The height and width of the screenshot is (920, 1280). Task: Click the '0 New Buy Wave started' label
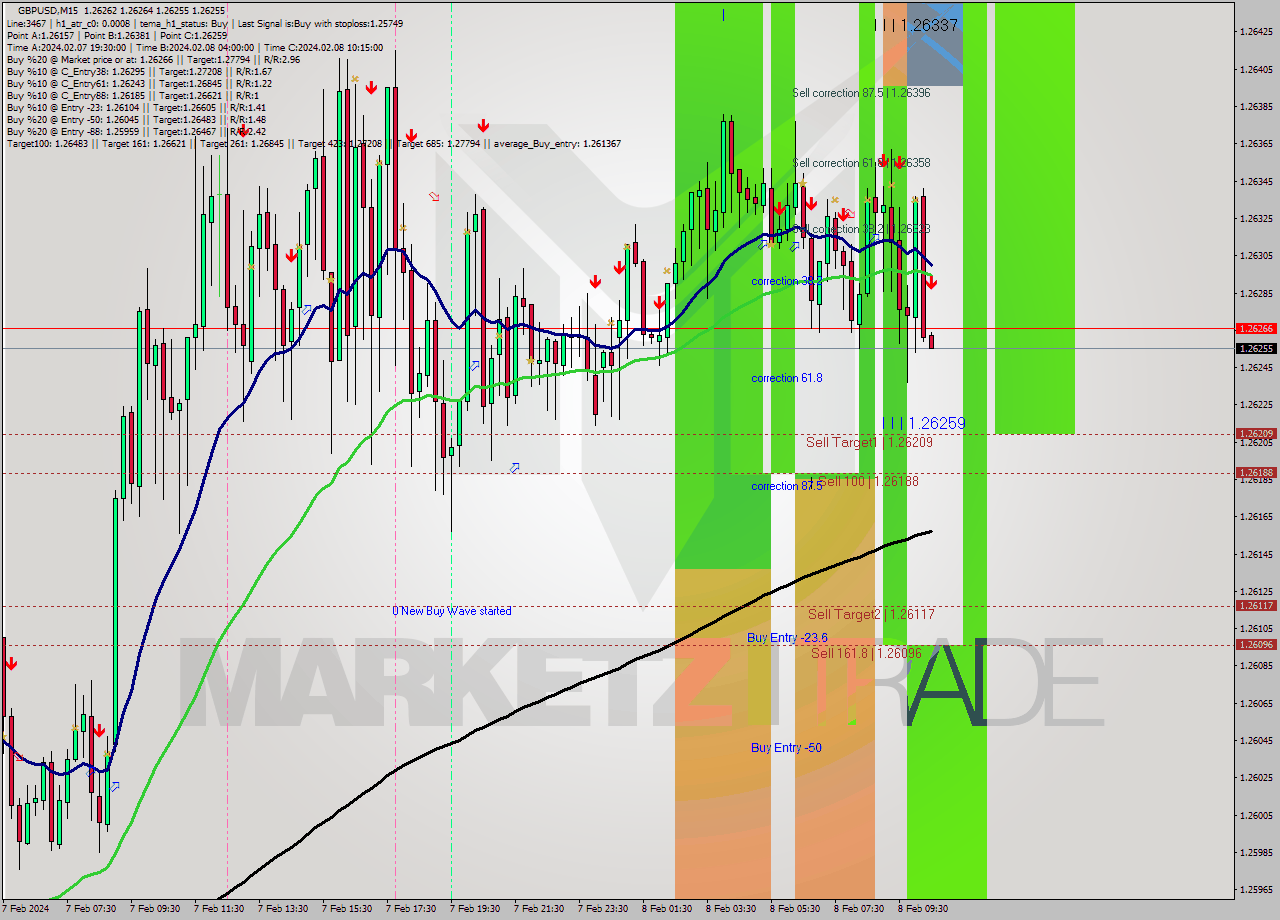[x=452, y=611]
